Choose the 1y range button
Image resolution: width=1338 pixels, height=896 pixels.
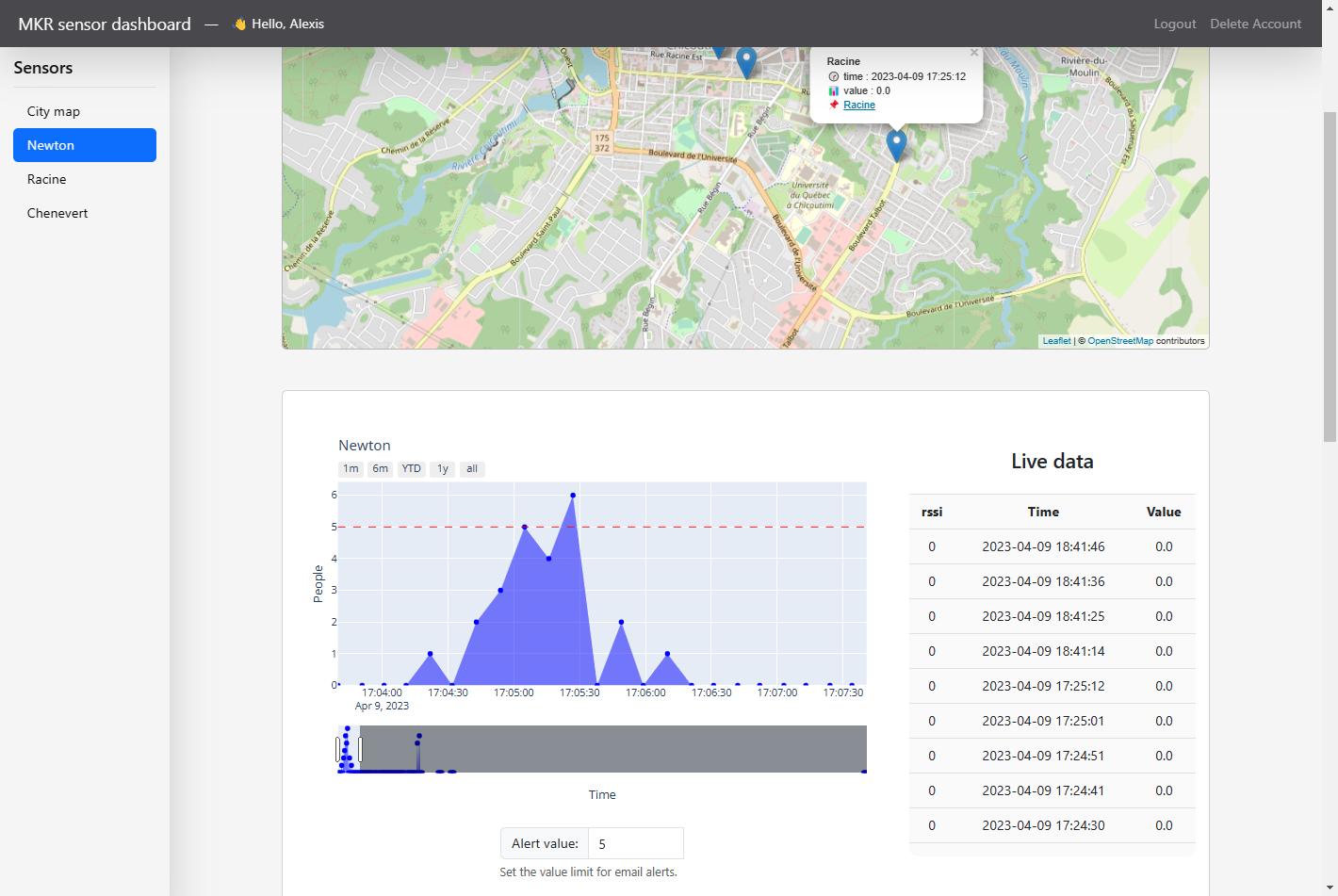coord(443,468)
